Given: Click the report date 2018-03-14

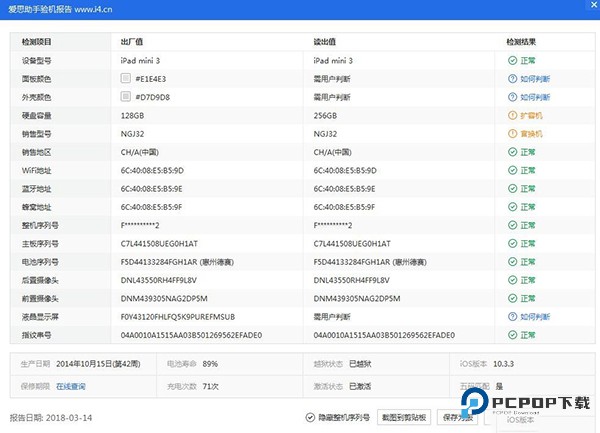Looking at the screenshot, I should pos(69,418).
